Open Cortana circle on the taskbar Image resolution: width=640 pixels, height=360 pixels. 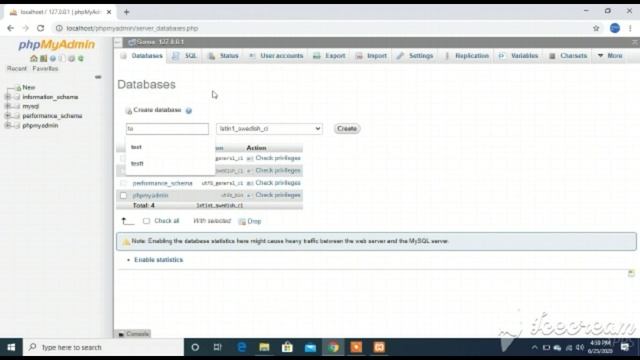pos(195,347)
